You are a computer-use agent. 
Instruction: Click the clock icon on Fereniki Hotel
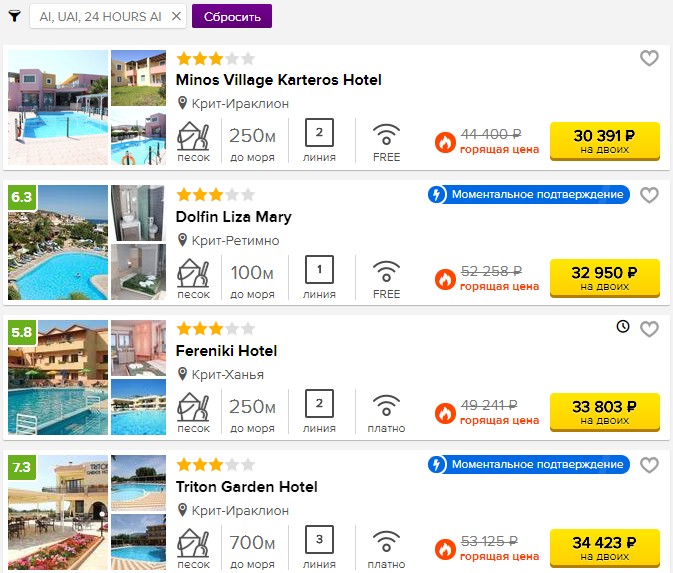point(623,327)
